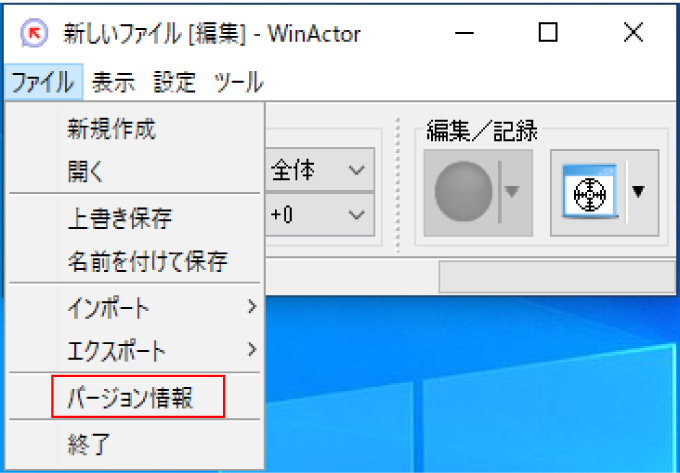
Task: Open the 全体 dropdown
Action: click(320, 170)
